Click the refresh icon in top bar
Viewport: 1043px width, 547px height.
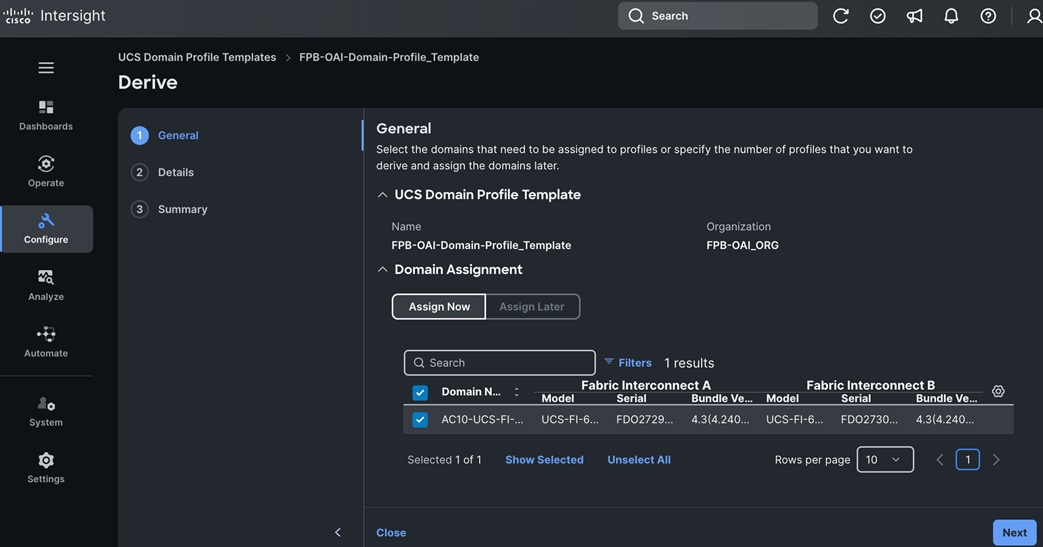click(x=841, y=16)
